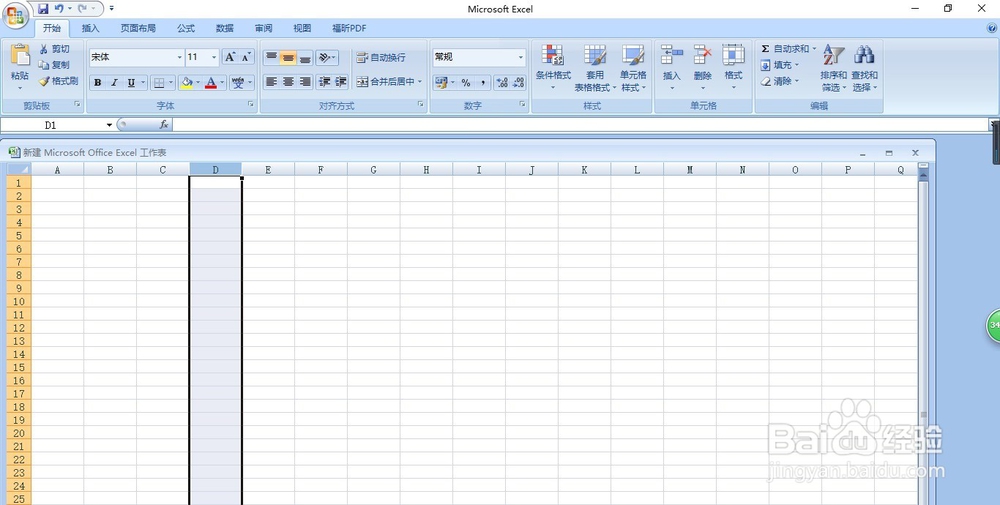Save the workbook from quick access toolbar

(x=43, y=9)
